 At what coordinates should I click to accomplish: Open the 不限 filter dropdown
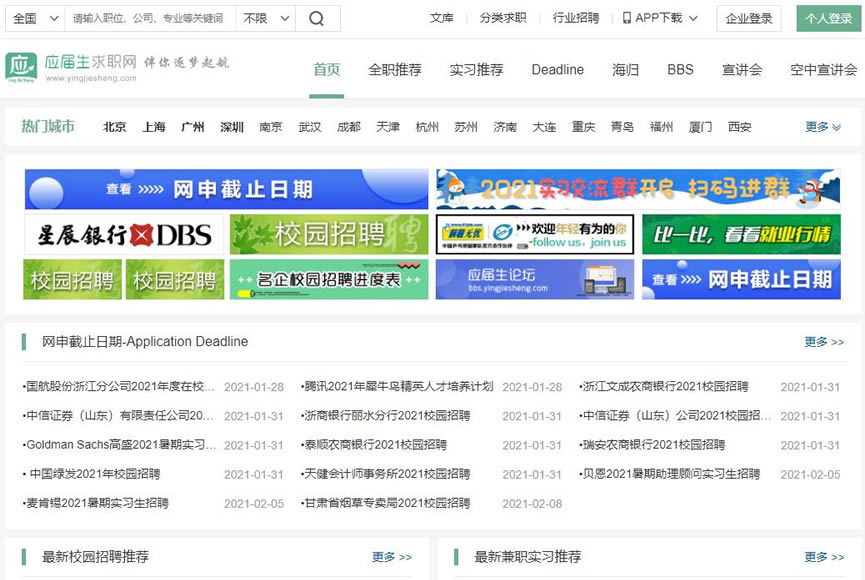coord(266,19)
